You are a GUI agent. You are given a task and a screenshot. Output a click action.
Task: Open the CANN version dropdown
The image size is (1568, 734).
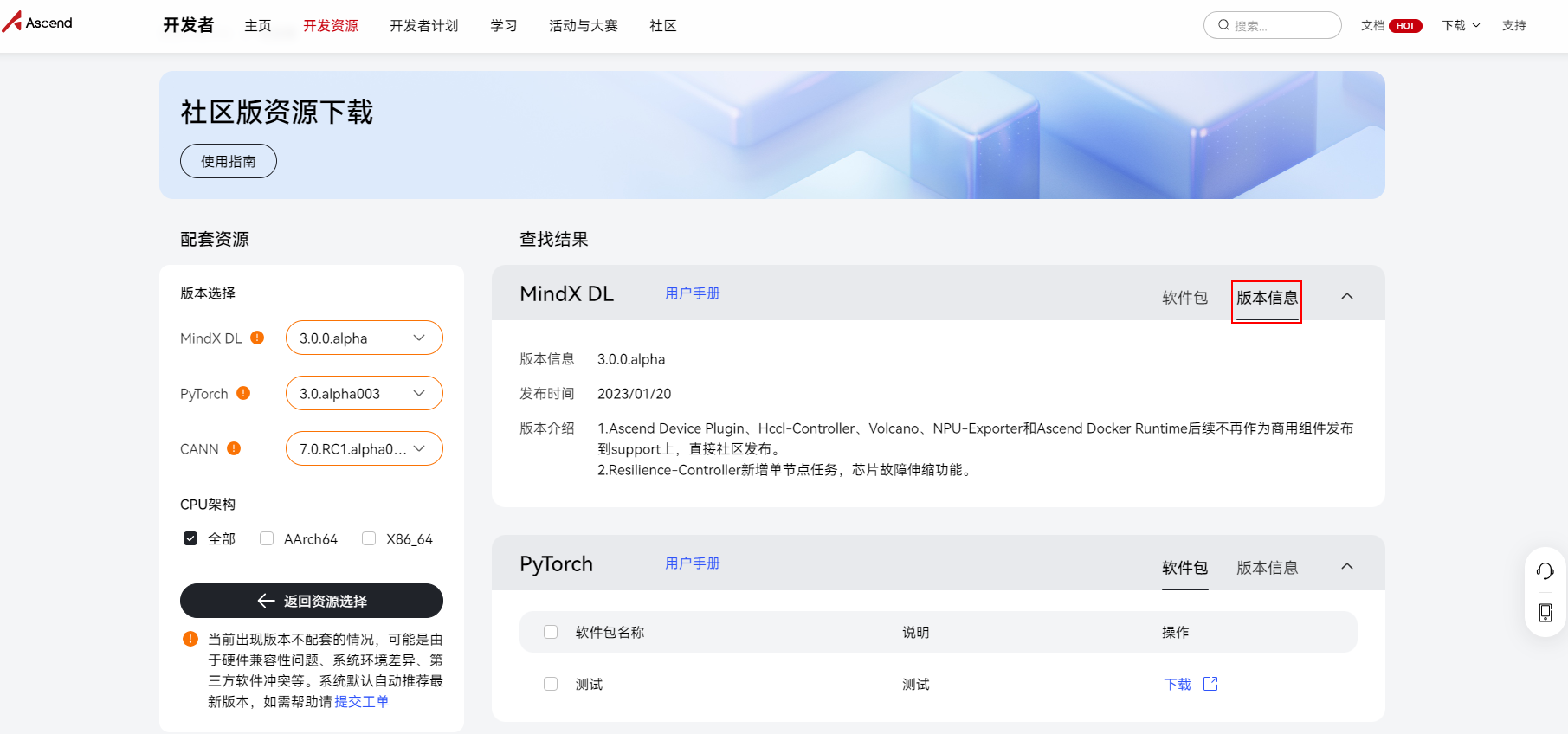tap(365, 448)
